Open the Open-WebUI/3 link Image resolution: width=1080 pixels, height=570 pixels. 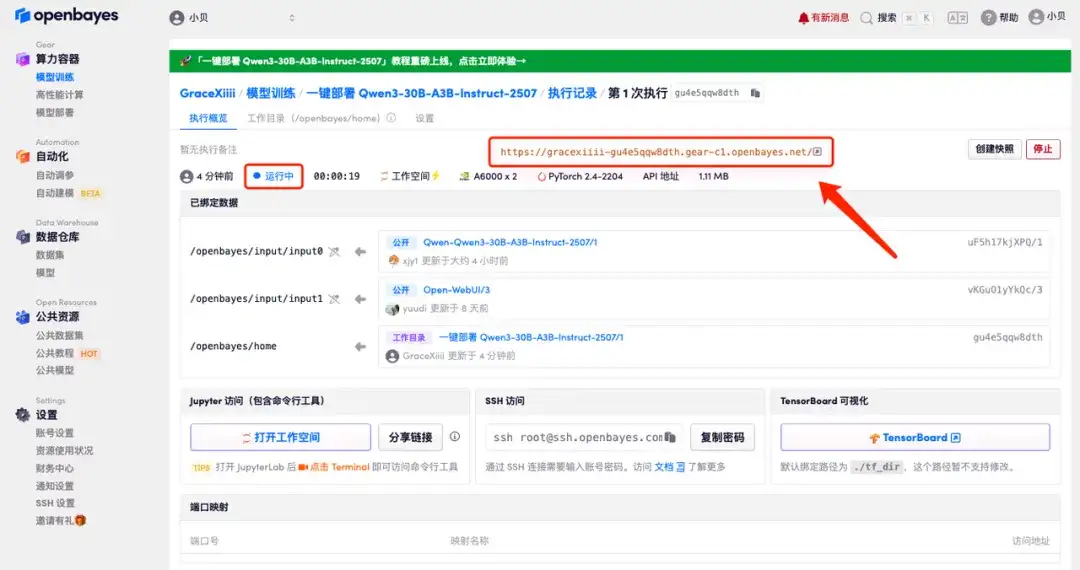(456, 290)
